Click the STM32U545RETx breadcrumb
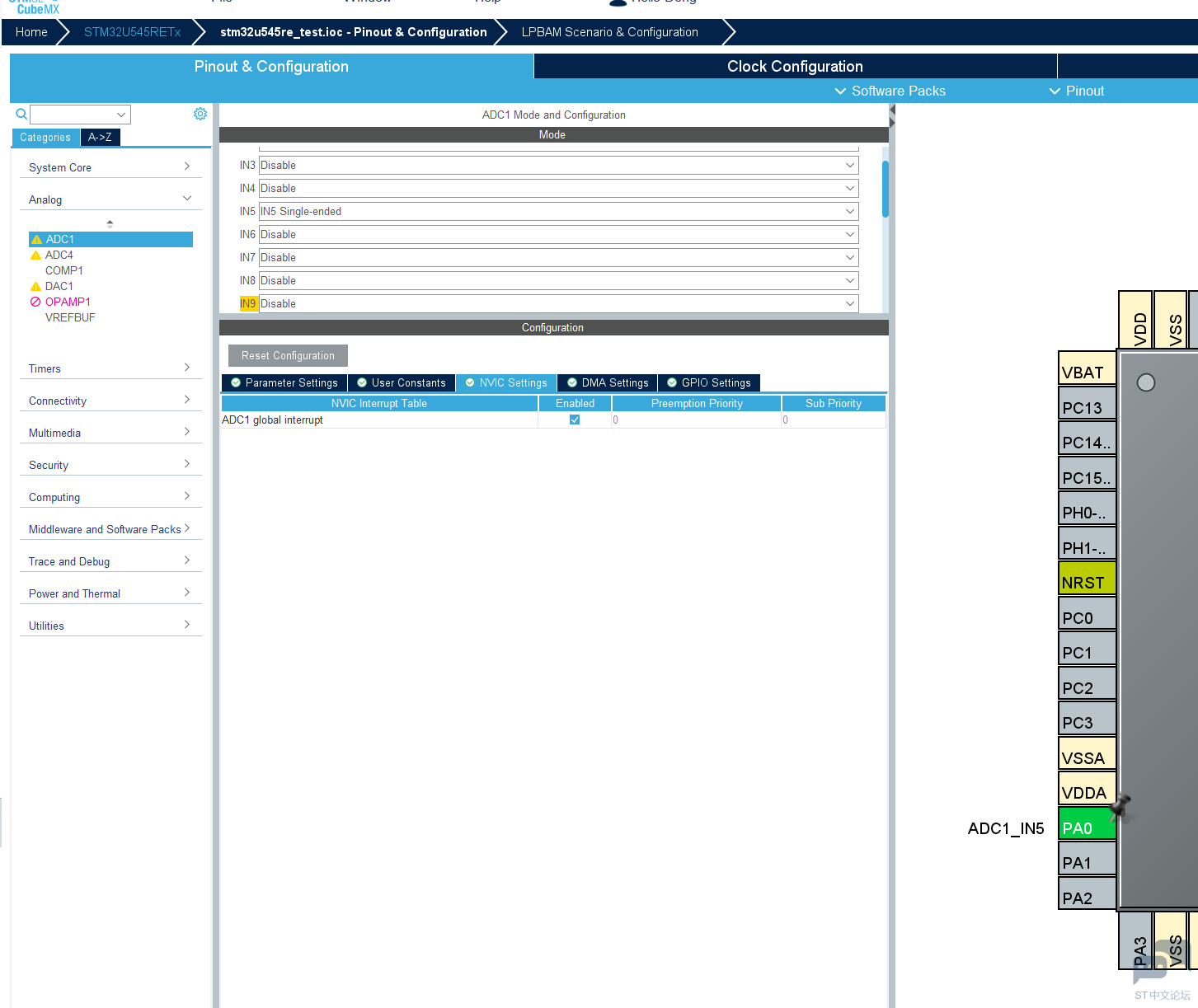1198x1008 pixels. 133,32
